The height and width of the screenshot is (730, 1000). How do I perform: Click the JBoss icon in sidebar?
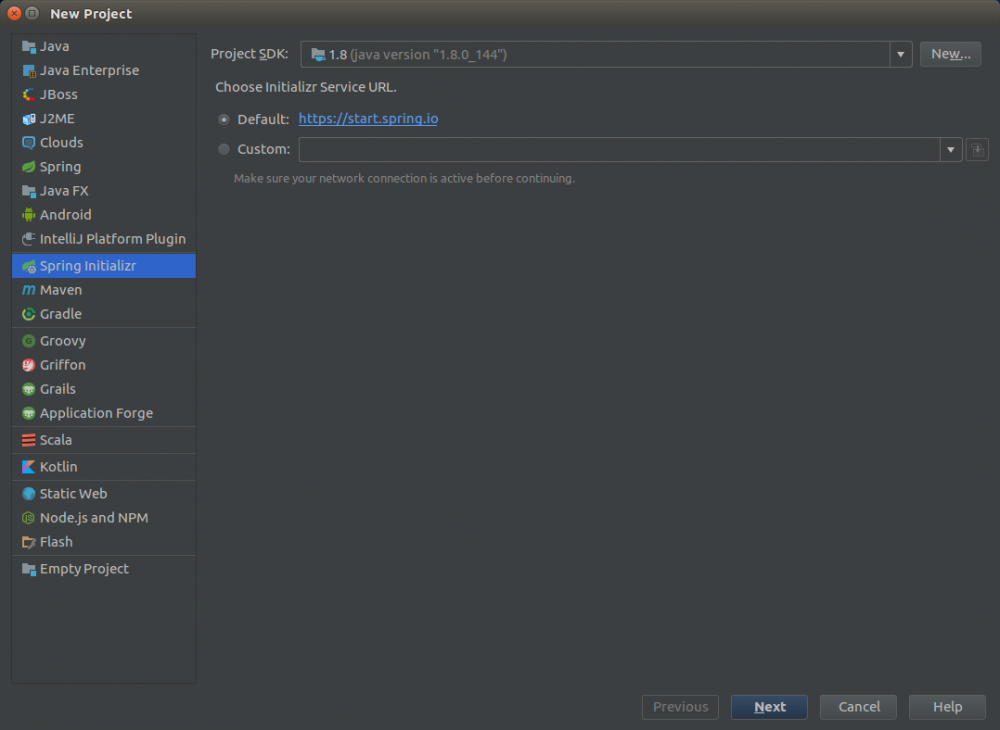click(29, 95)
